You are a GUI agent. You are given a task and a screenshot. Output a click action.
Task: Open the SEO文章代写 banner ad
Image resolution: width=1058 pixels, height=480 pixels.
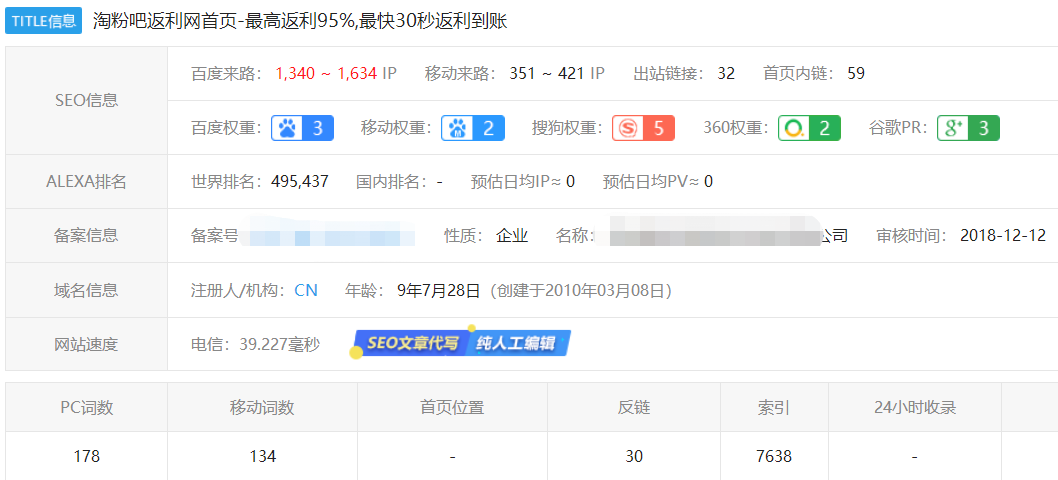pos(460,343)
